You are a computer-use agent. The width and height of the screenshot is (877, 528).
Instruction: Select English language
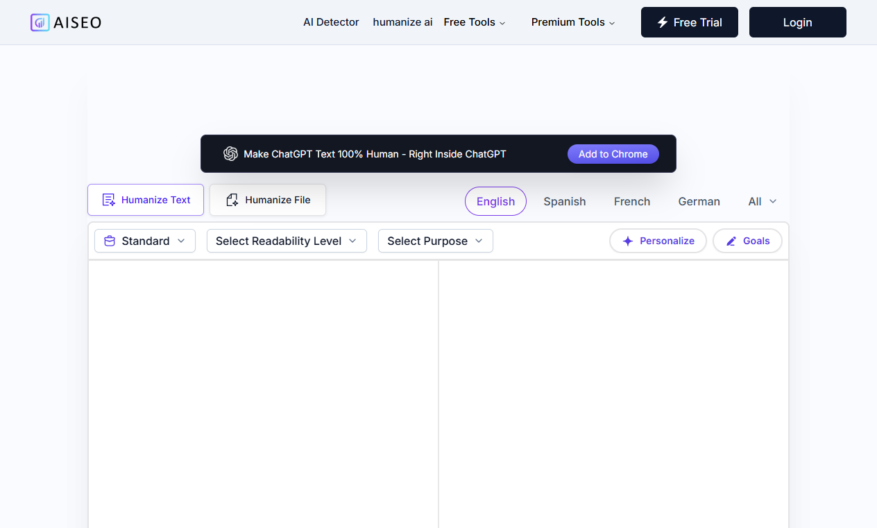point(496,201)
